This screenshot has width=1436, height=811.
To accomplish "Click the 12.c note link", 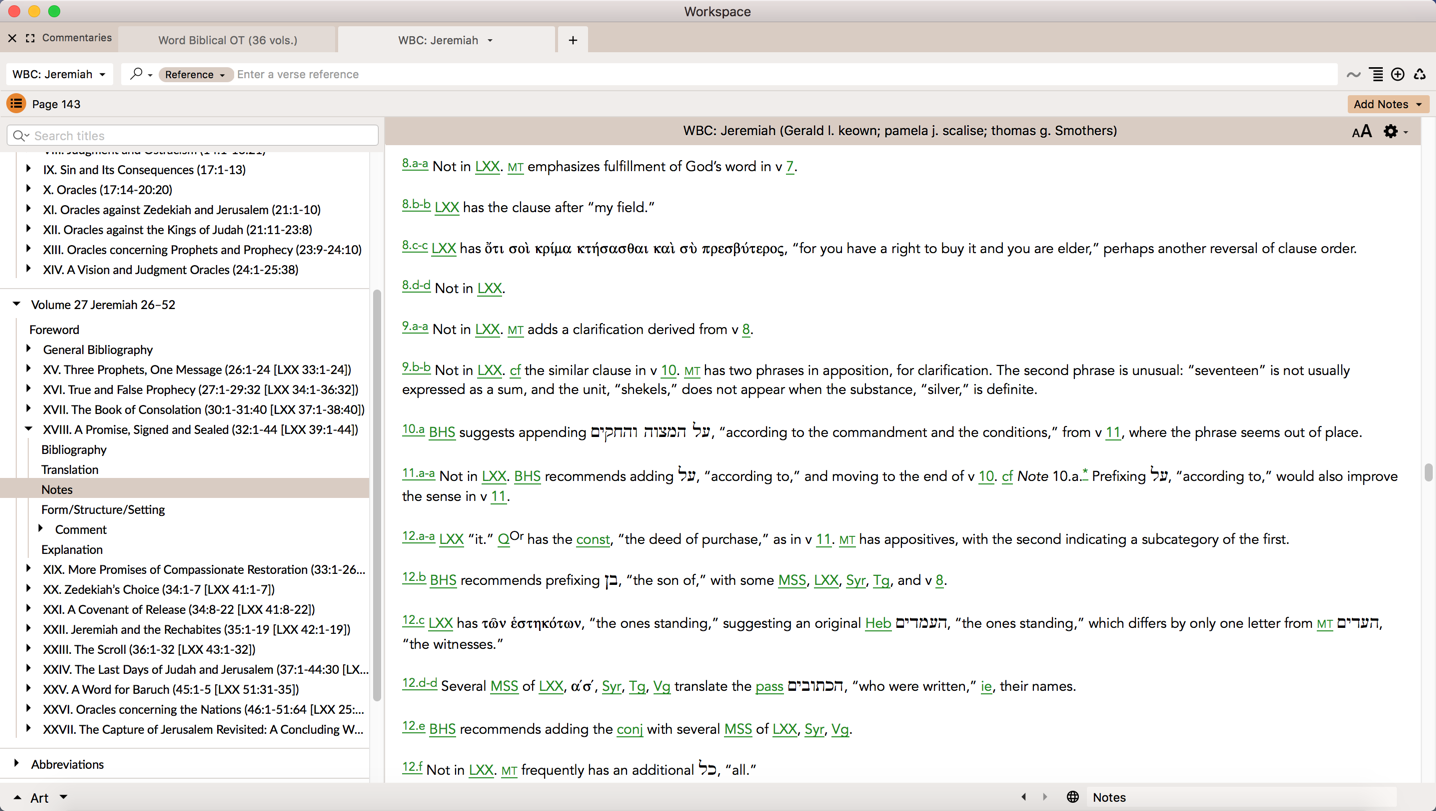I will click(413, 621).
